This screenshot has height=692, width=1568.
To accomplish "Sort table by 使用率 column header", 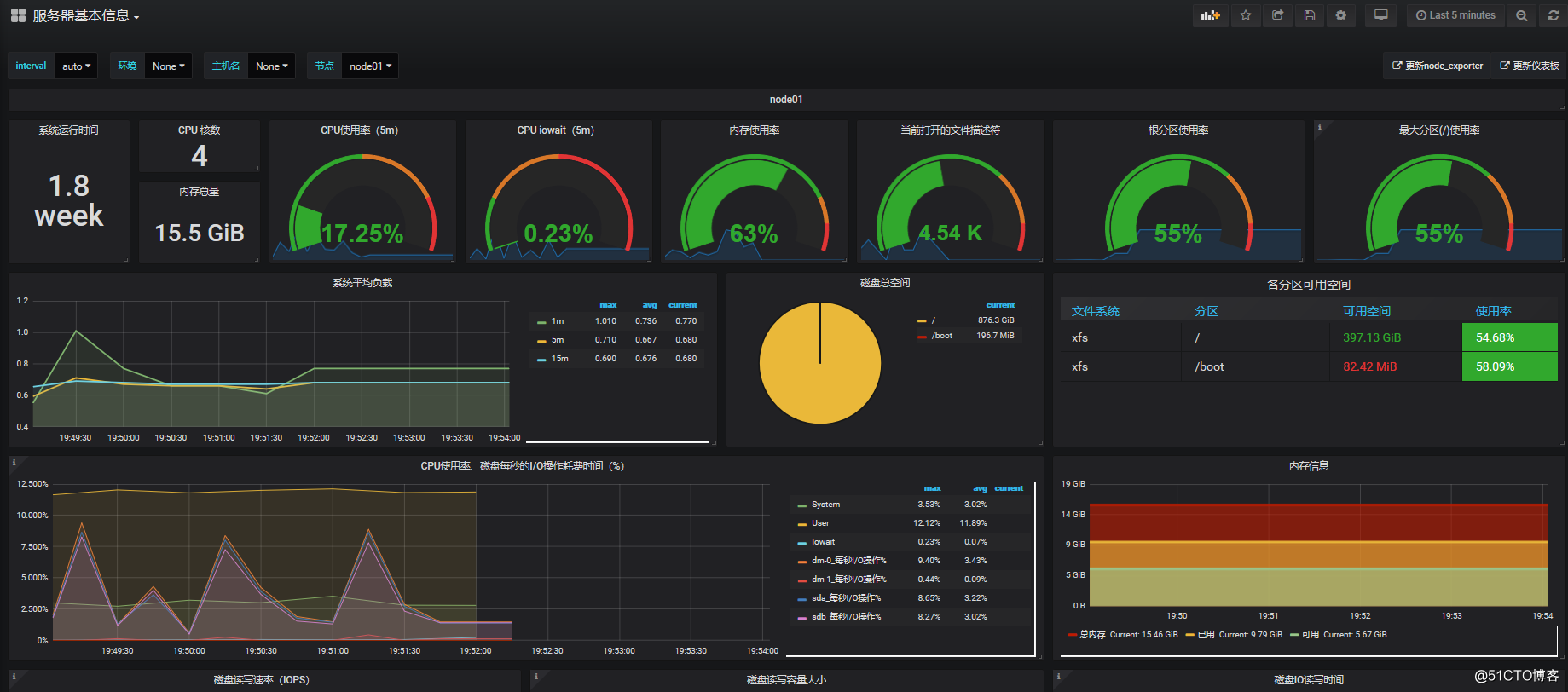I will click(x=1494, y=311).
